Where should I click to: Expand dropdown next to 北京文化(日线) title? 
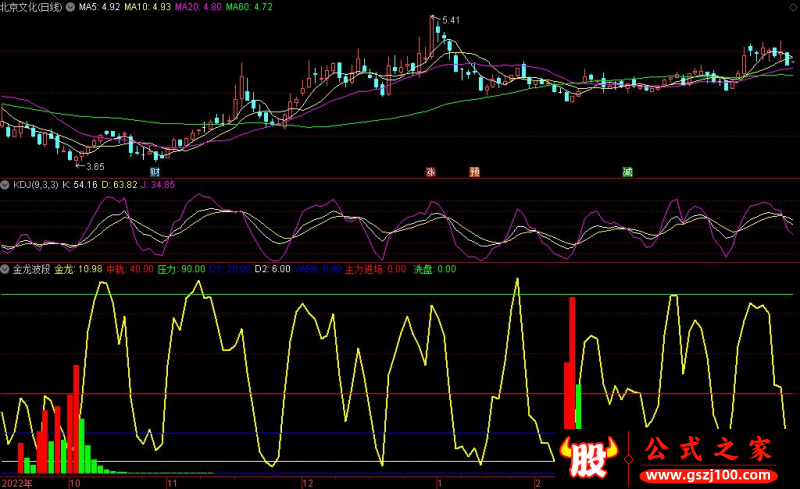[68, 6]
